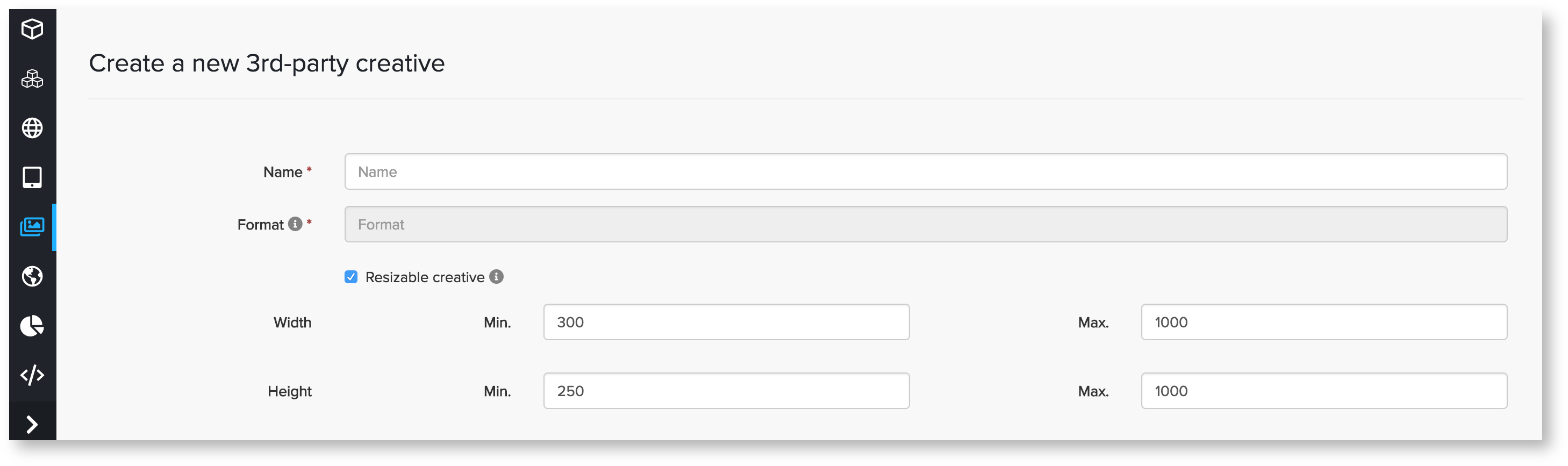Expand the sidebar with the chevron arrow
This screenshot has height=466, width=1568.
click(32, 424)
